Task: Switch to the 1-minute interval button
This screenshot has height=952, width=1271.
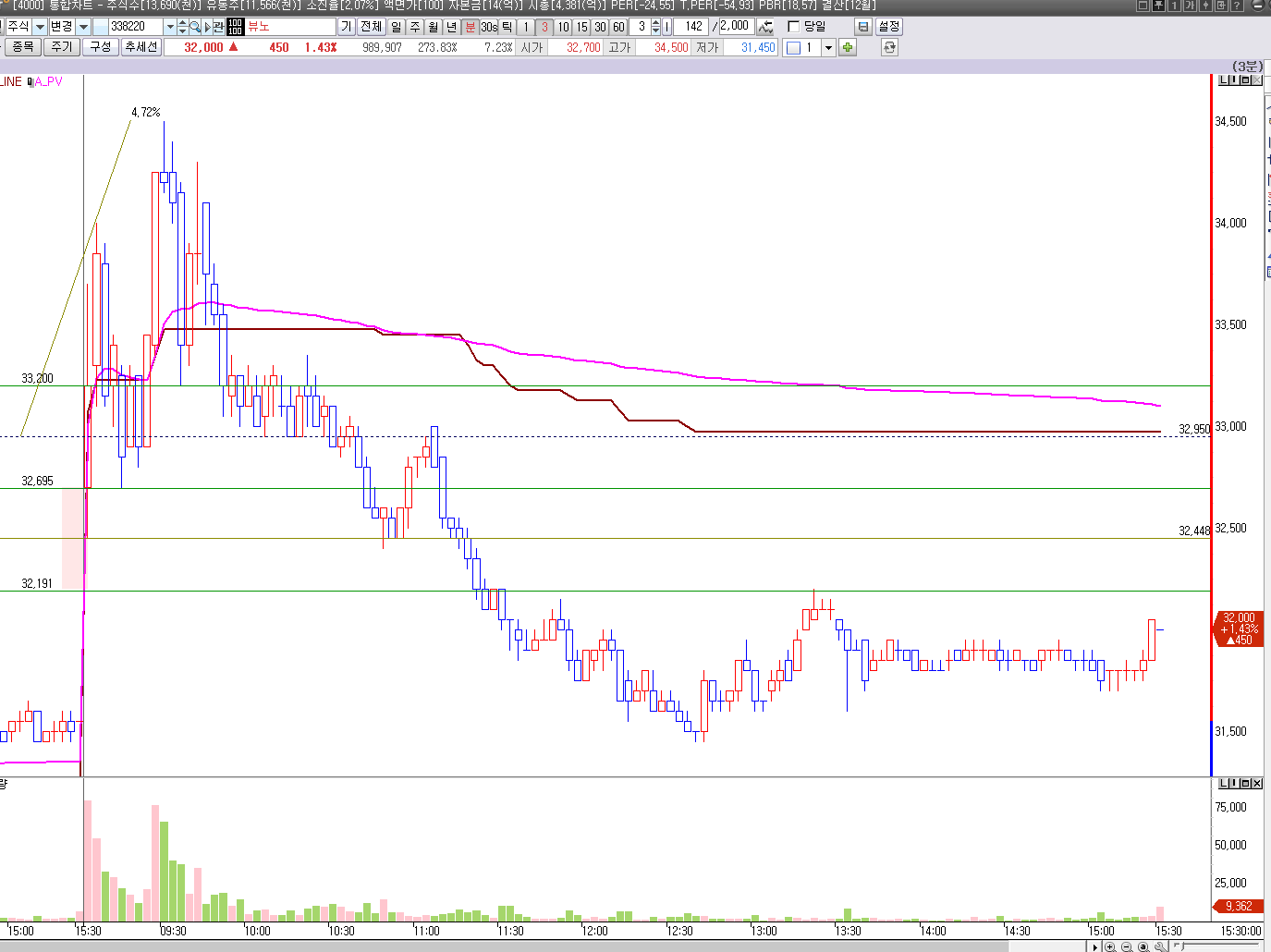Action: (x=525, y=27)
